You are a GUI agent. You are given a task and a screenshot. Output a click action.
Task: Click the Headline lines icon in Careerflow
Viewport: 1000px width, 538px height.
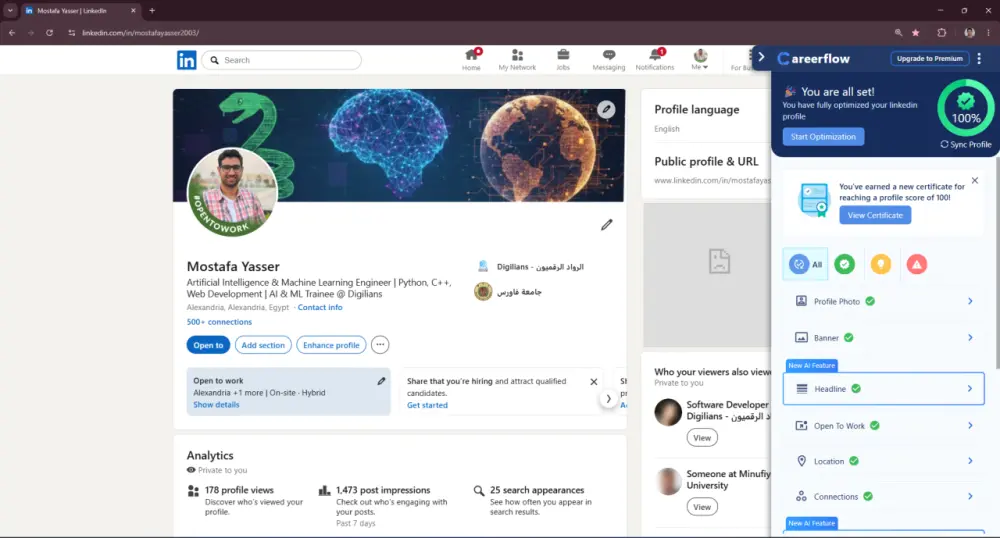[802, 389]
